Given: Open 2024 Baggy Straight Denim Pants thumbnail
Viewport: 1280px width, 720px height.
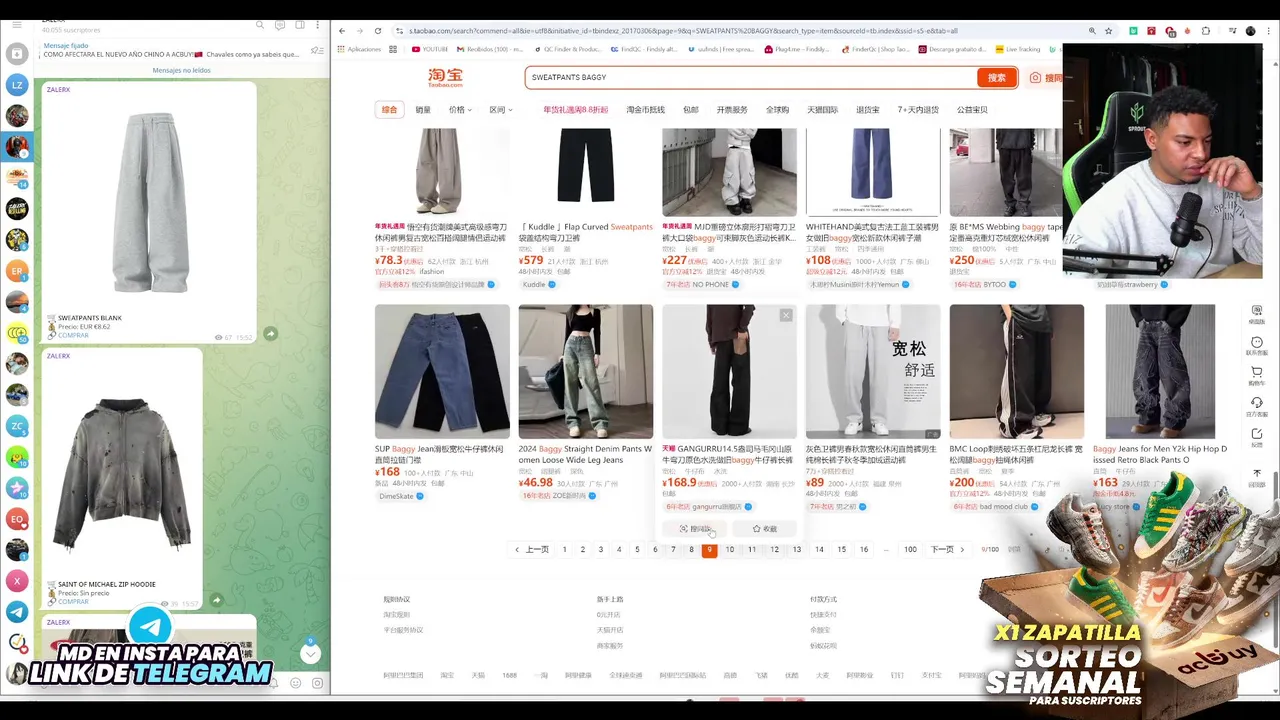Looking at the screenshot, I should [586, 372].
